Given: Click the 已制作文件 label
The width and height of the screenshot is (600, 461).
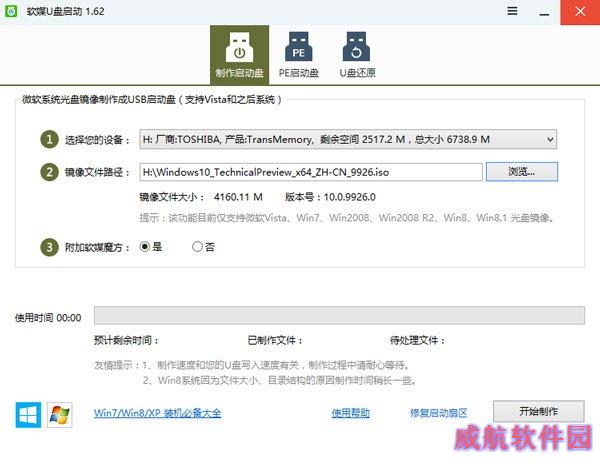Looking at the screenshot, I should coord(275,340).
